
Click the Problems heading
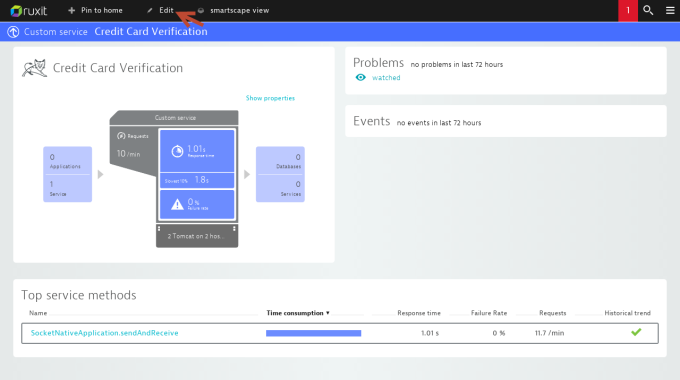point(378,63)
